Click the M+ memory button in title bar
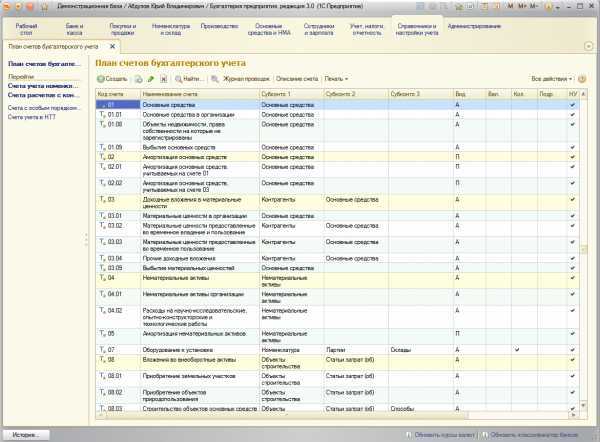600x442 pixels. 522,7
